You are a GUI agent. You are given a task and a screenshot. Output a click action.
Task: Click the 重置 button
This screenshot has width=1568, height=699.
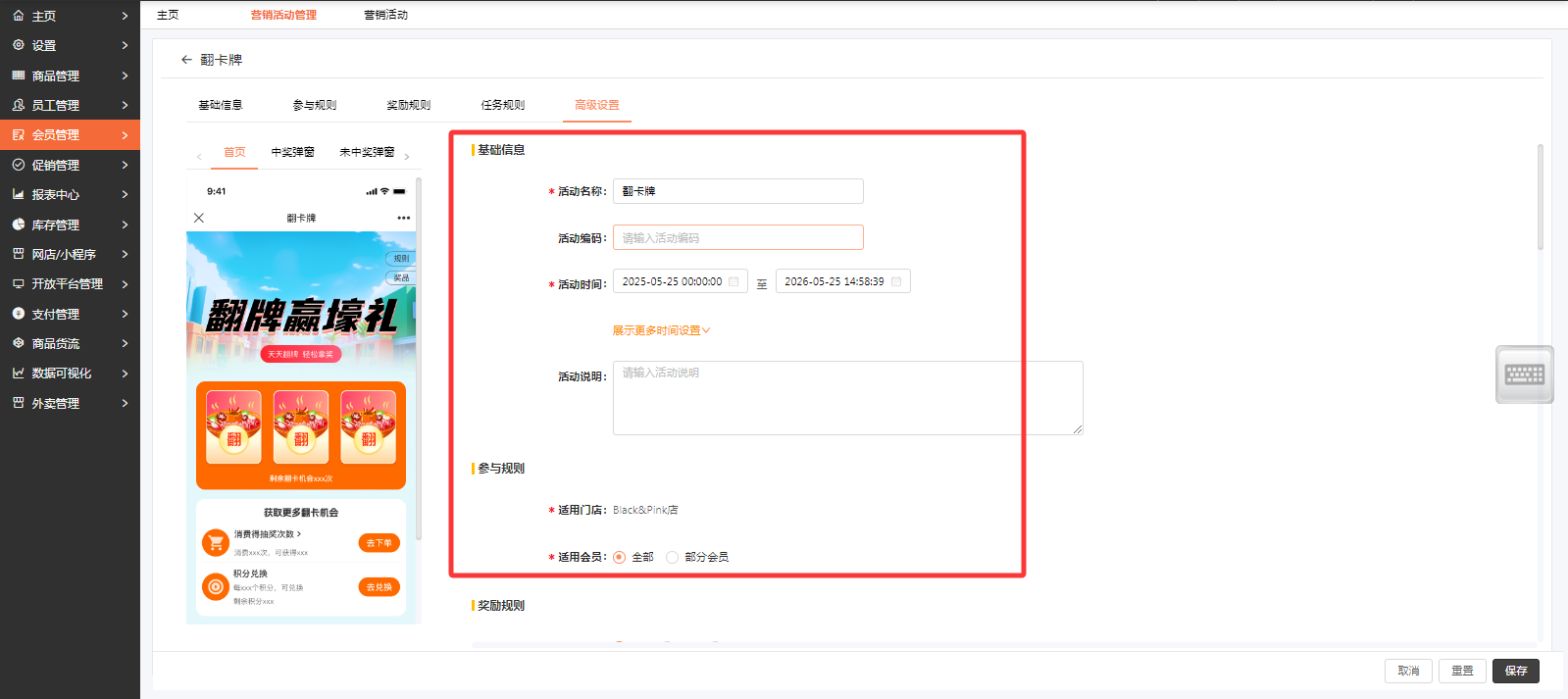click(x=1462, y=671)
